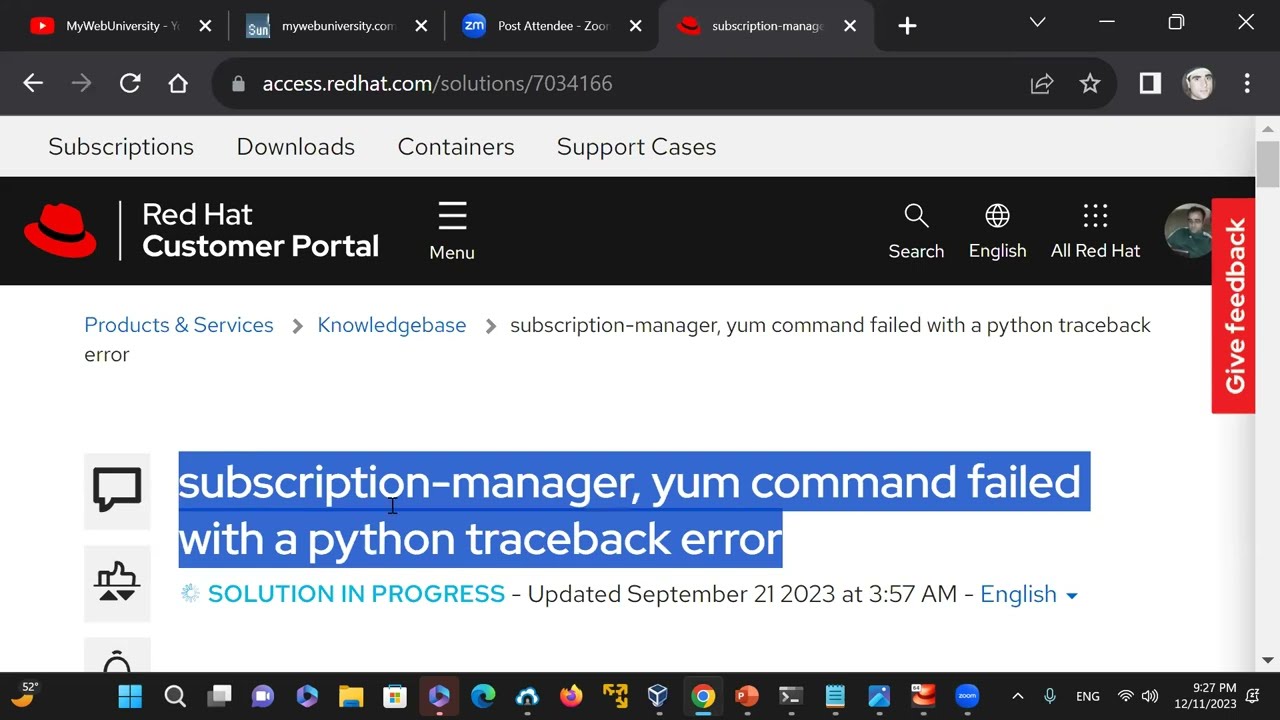Open network and volume quick settings
The height and width of the screenshot is (720, 1280).
point(1138,696)
